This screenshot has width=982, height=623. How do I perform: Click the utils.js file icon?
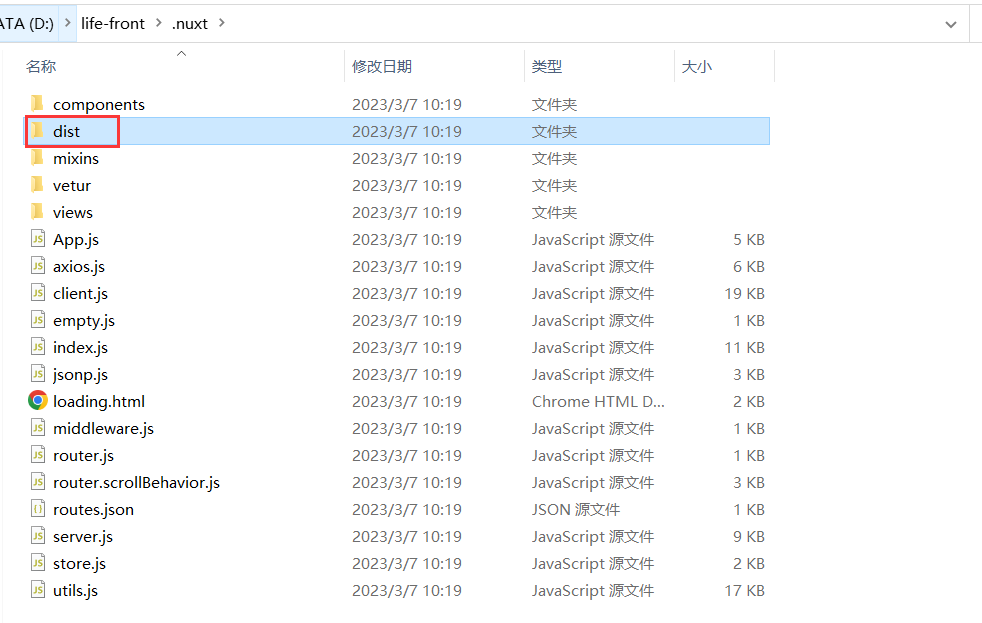(x=38, y=589)
